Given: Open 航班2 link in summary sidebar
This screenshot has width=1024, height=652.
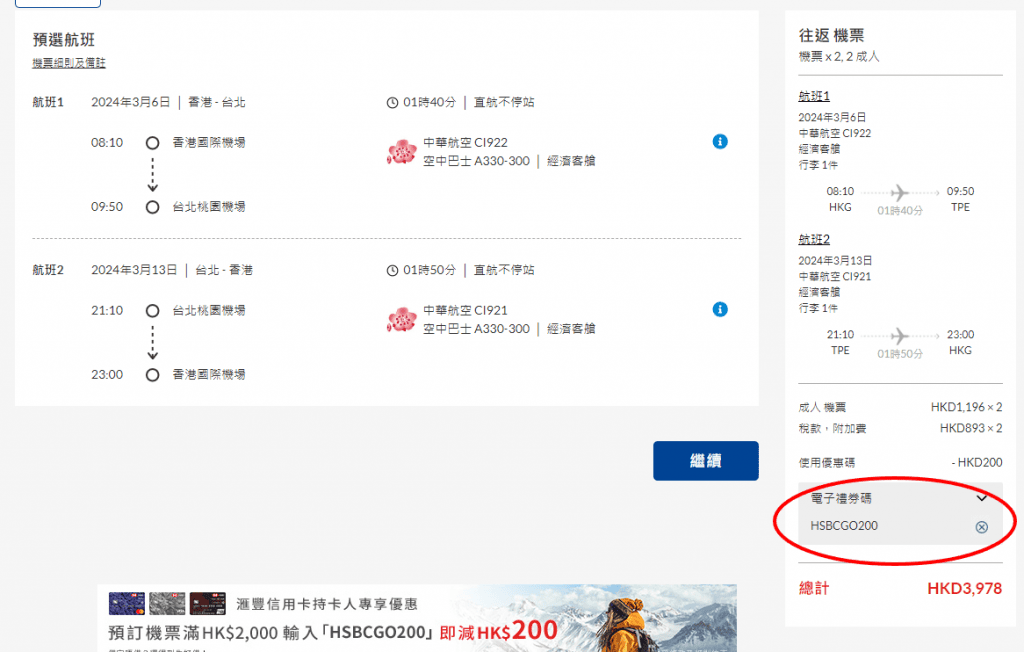Looking at the screenshot, I should [x=814, y=239].
